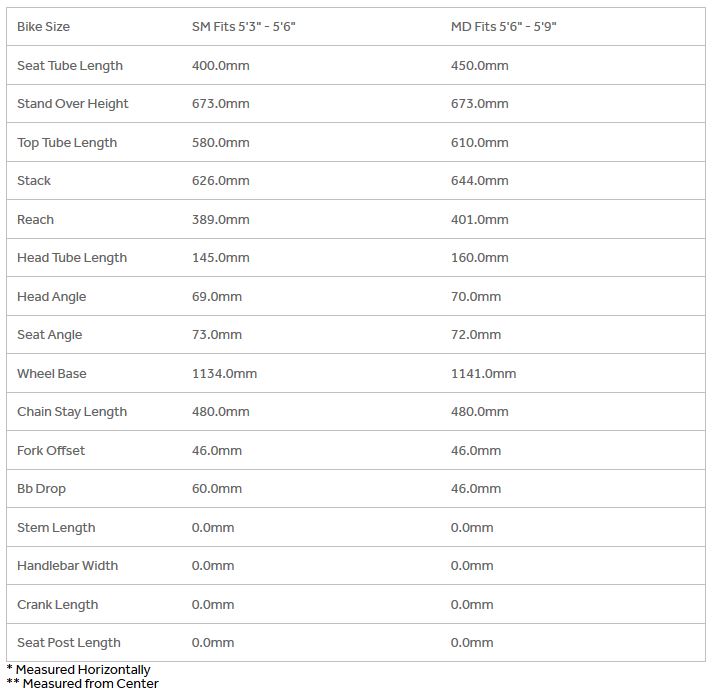The width and height of the screenshot is (713, 694).
Task: Click the Bike Size header cell
Action: point(43,27)
